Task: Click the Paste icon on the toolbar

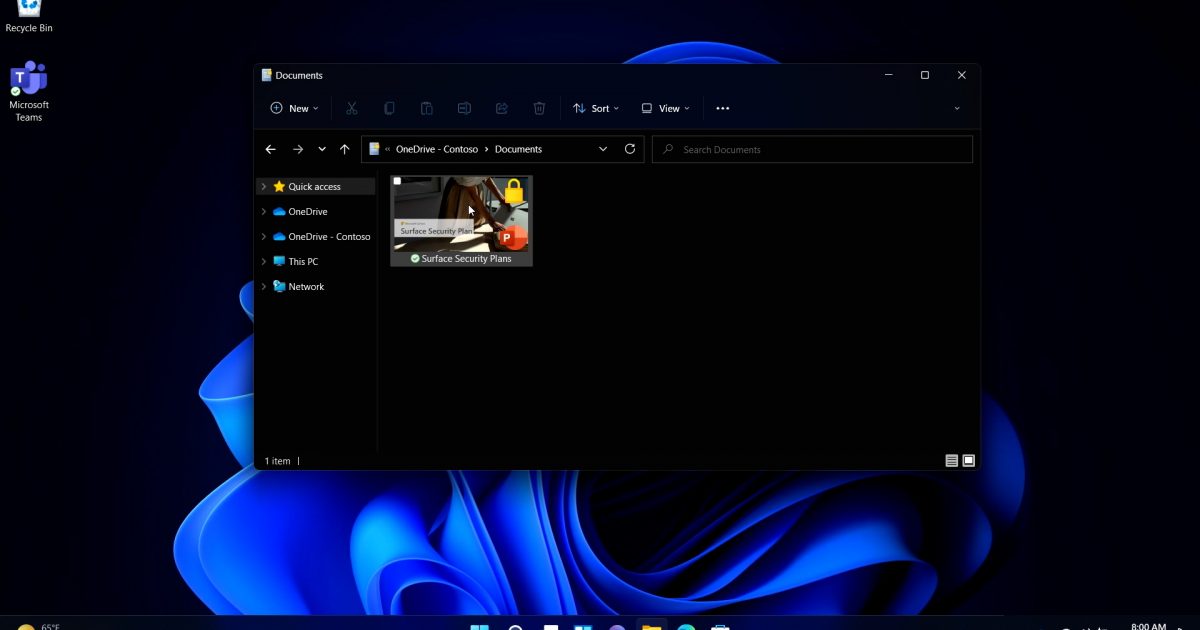Action: point(427,107)
